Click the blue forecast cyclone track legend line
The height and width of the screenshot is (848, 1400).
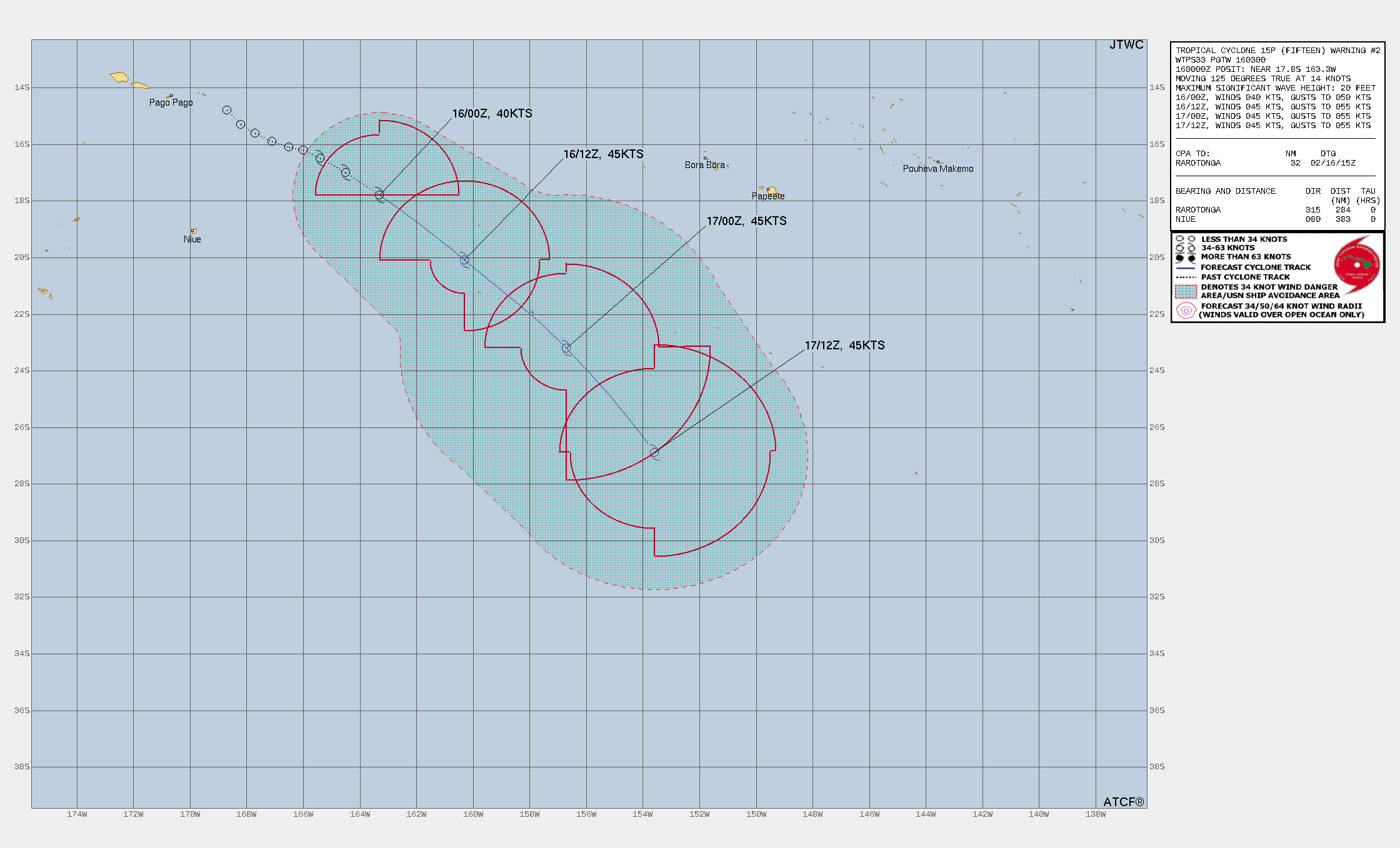(1185, 267)
